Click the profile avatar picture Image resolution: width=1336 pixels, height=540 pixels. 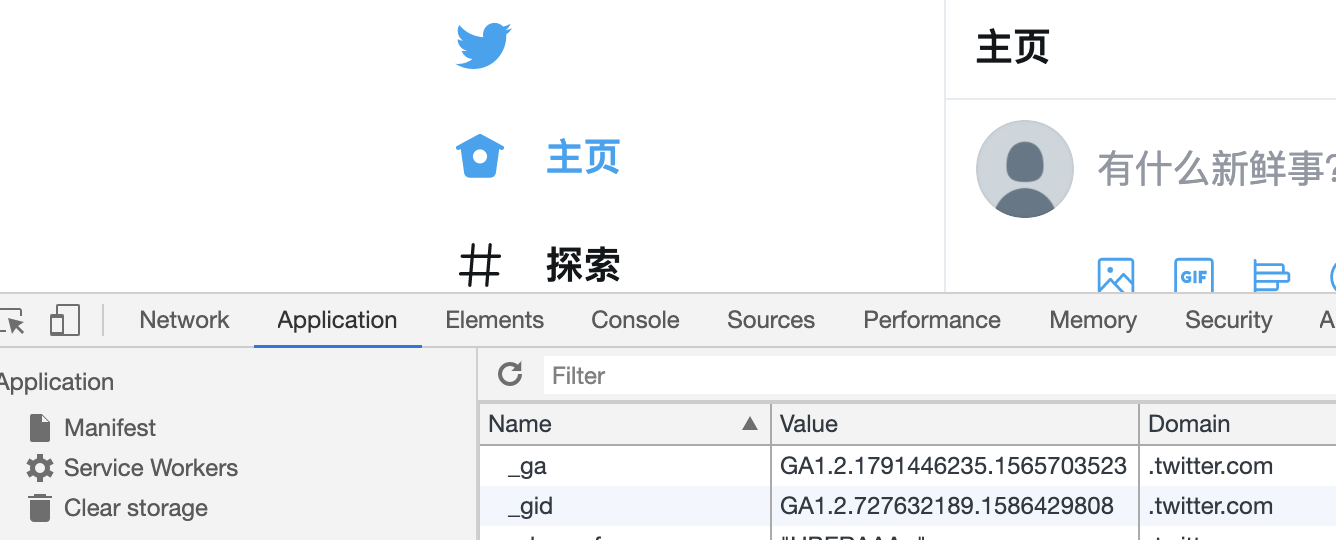point(1025,169)
